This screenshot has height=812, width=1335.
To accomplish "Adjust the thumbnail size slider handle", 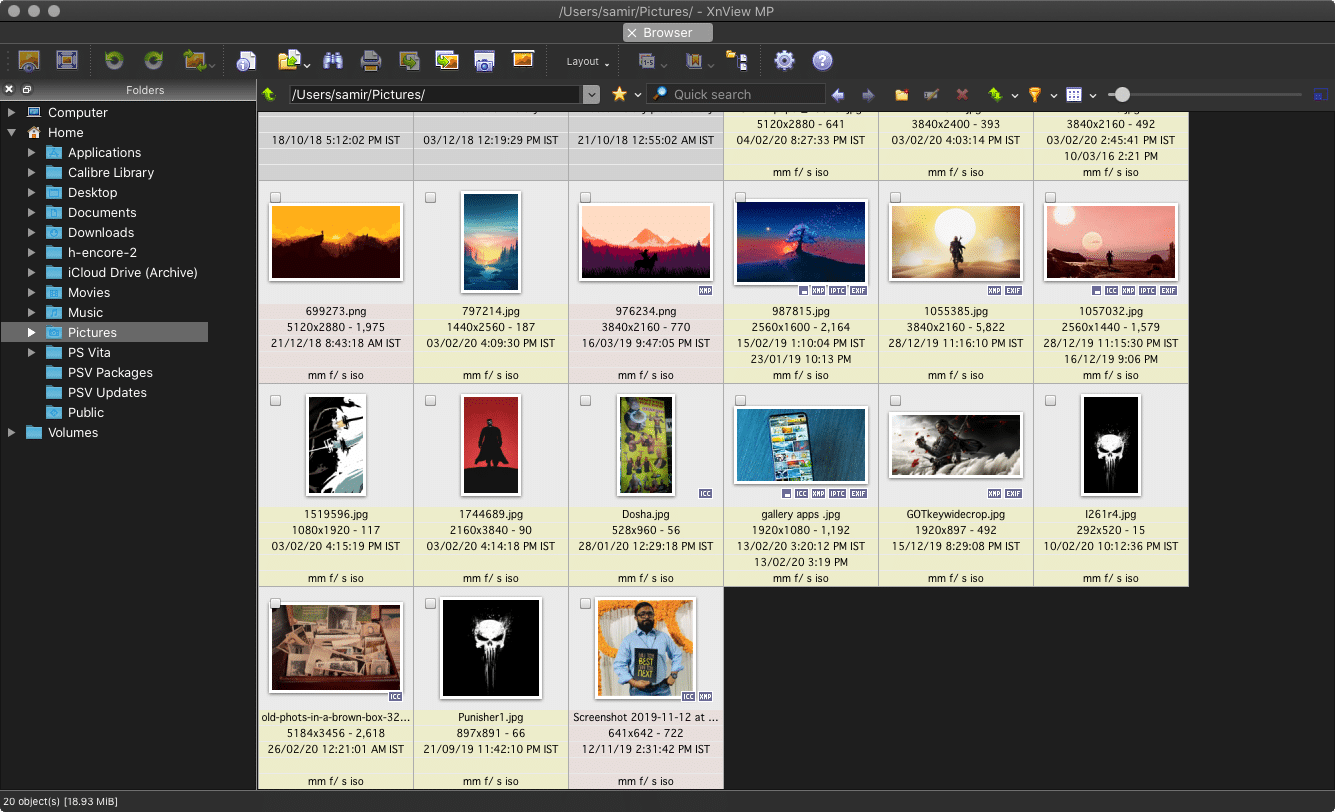I will pyautogui.click(x=1122, y=95).
